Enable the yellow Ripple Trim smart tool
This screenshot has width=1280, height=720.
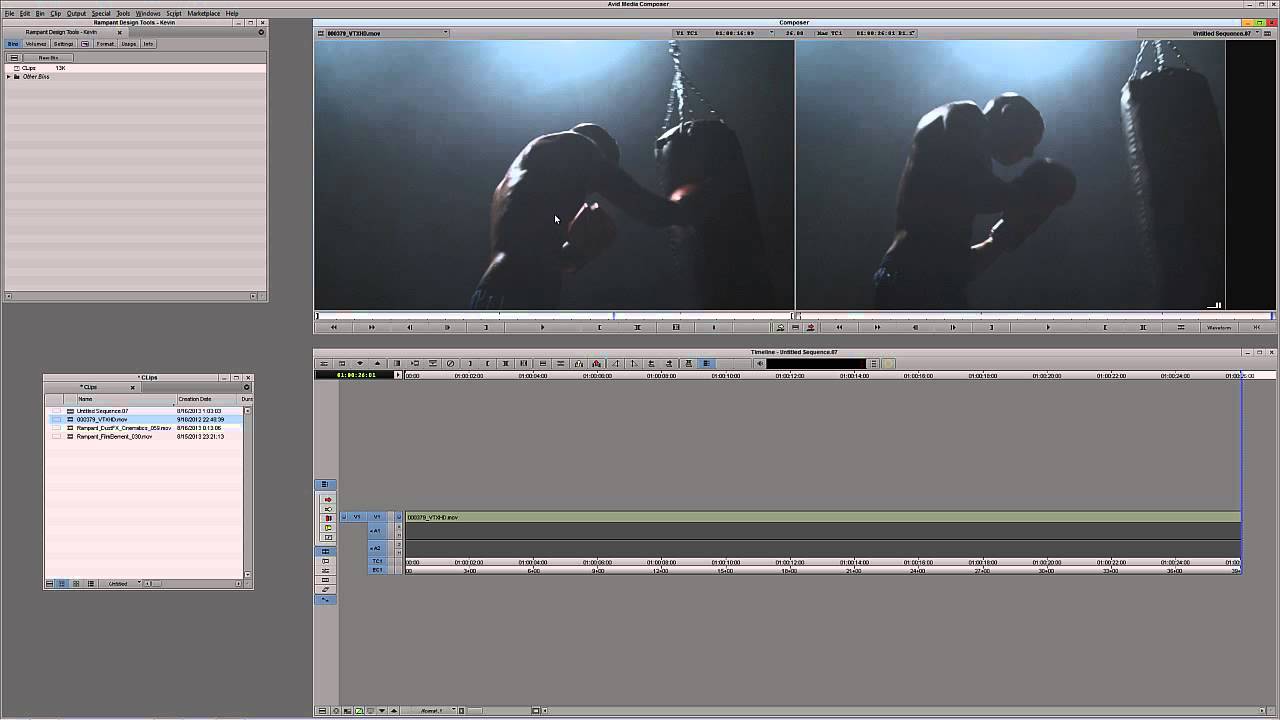[328, 528]
